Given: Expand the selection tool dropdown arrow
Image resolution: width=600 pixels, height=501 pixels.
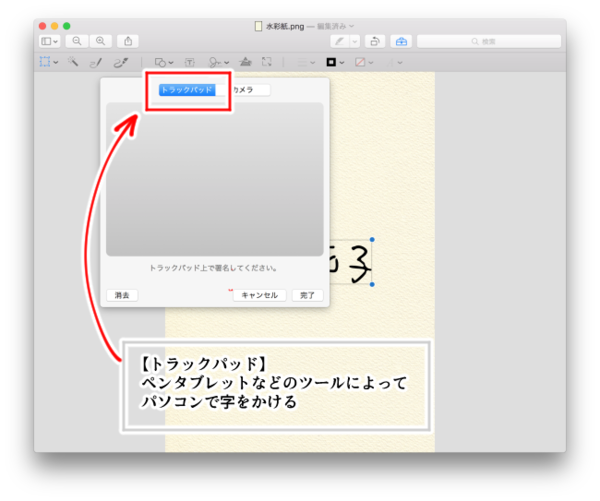Looking at the screenshot, I should (56, 62).
